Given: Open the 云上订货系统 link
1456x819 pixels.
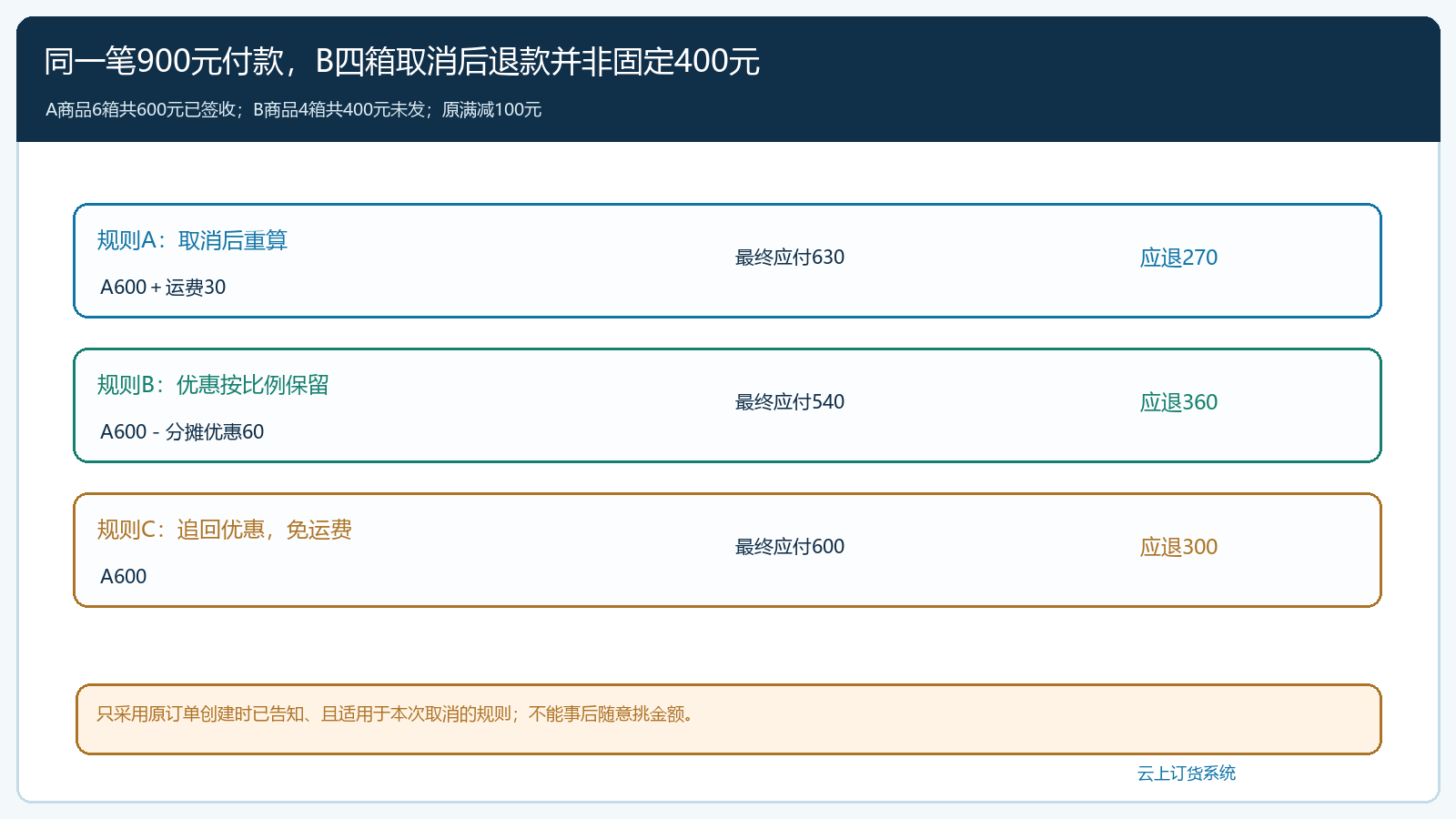Looking at the screenshot, I should [1187, 773].
